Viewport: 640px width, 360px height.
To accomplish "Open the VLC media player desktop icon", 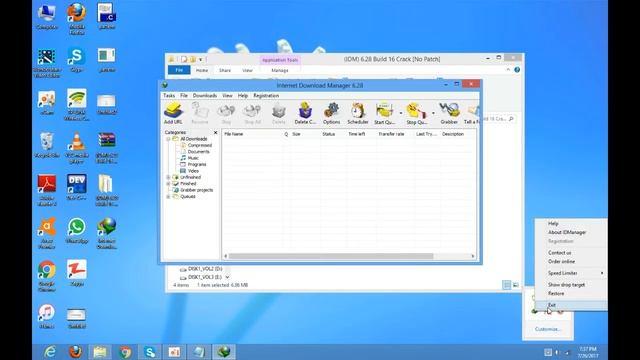I will coord(76,148).
